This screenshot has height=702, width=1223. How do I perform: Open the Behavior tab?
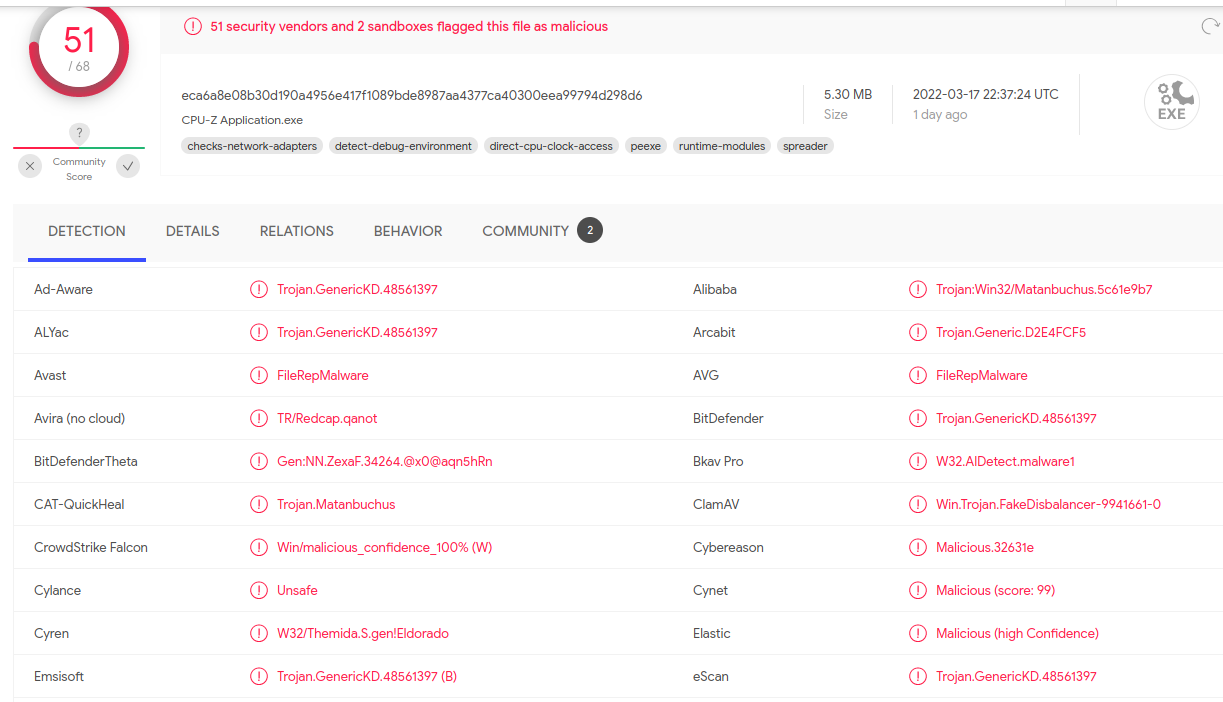tap(408, 231)
